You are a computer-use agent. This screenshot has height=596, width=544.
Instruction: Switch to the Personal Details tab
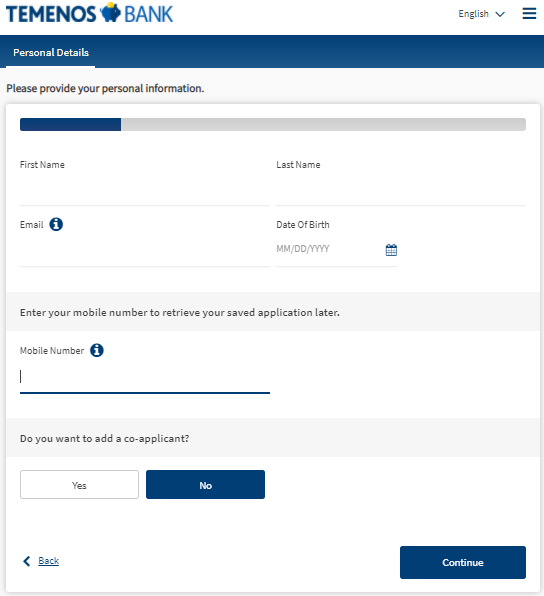click(51, 52)
